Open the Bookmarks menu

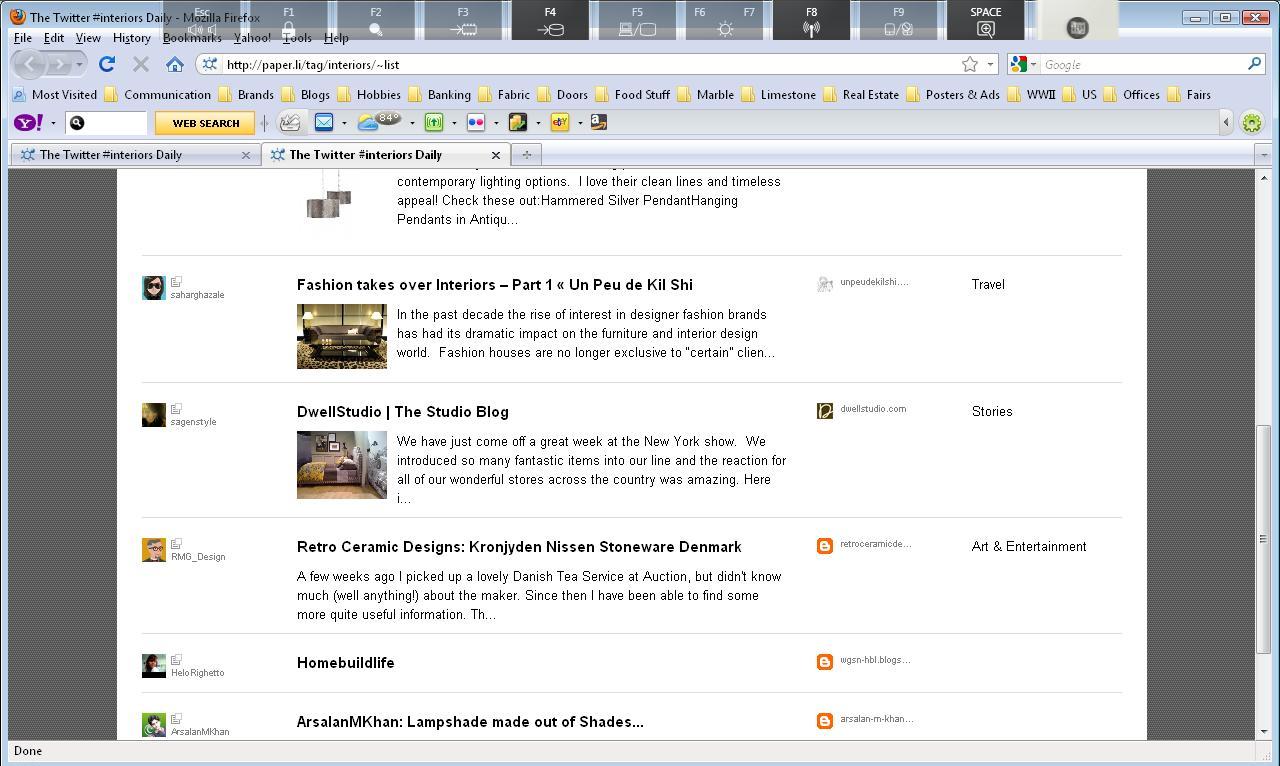pos(192,38)
